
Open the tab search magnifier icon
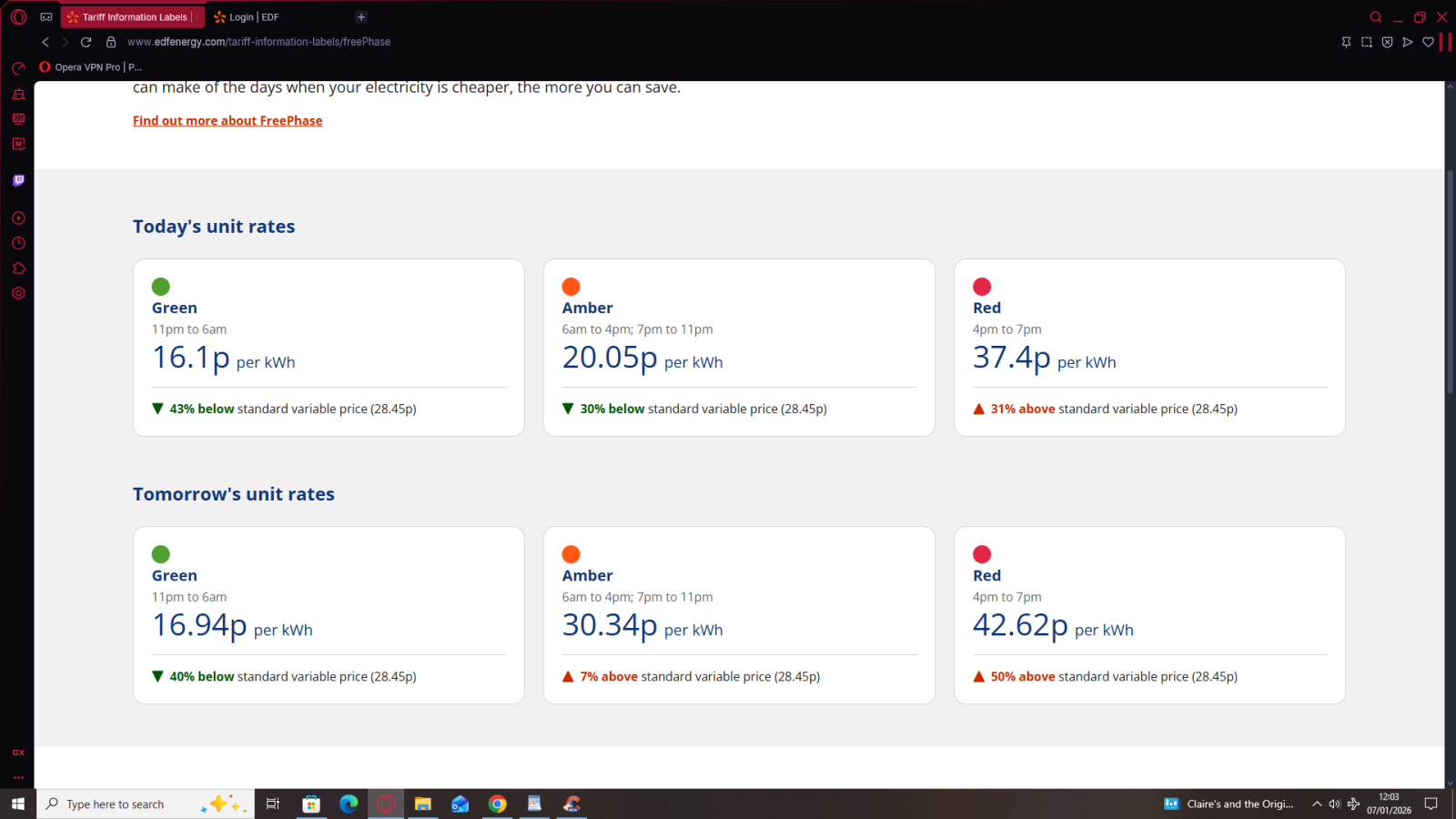click(x=1375, y=17)
